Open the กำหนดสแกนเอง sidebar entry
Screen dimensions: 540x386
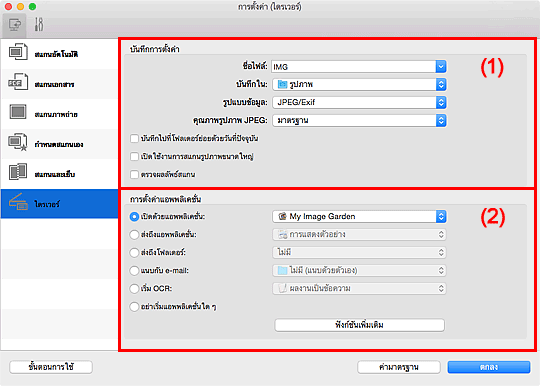coord(59,144)
